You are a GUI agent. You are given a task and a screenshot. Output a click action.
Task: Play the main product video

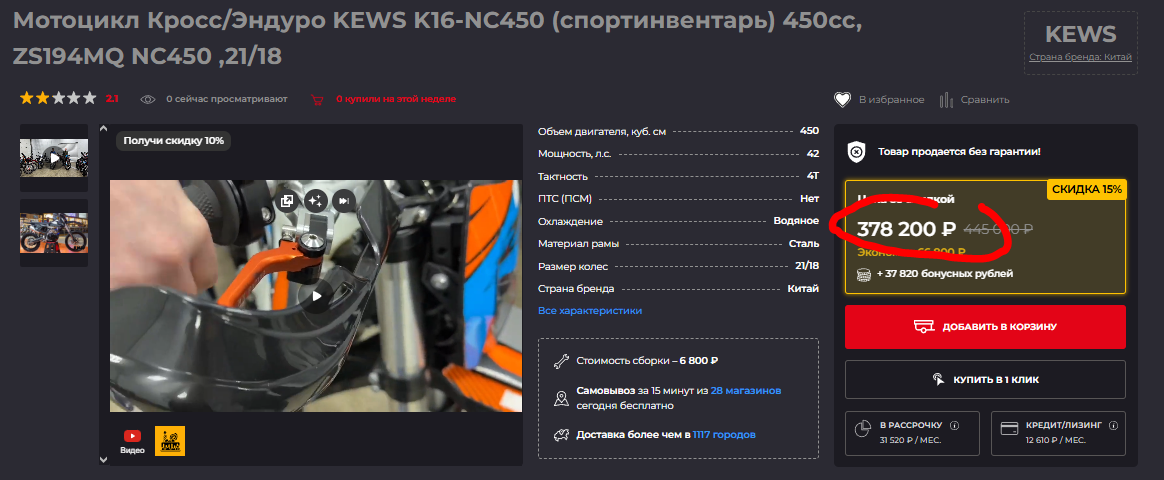pos(317,296)
